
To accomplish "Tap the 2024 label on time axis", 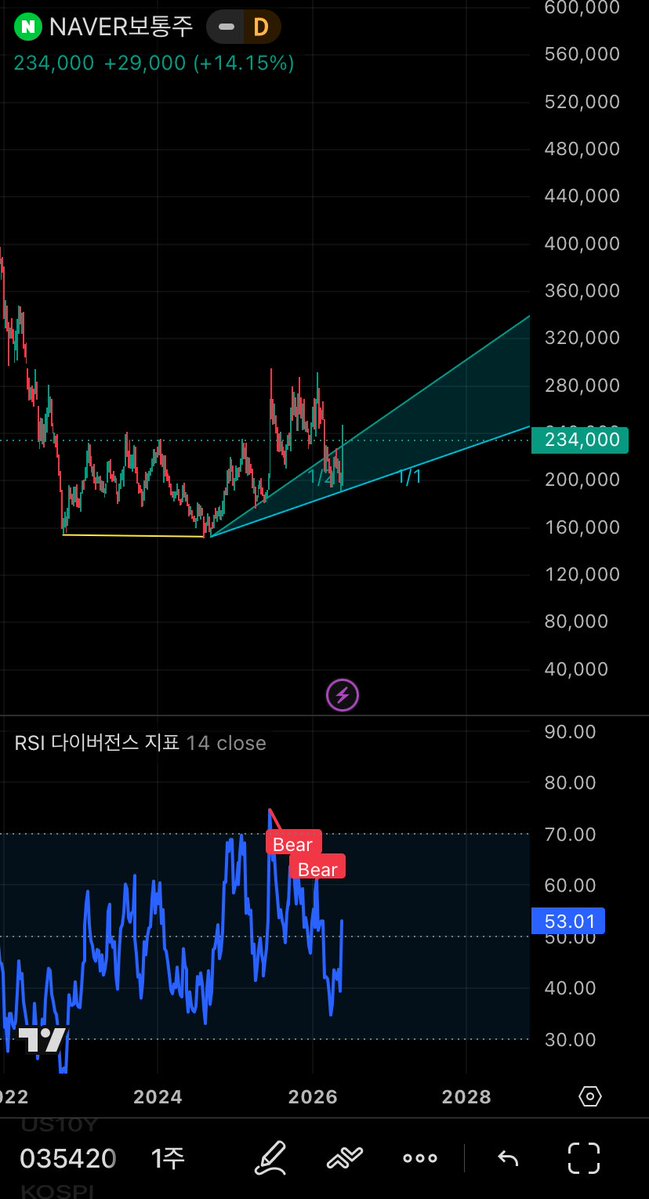I will click(x=157, y=1097).
